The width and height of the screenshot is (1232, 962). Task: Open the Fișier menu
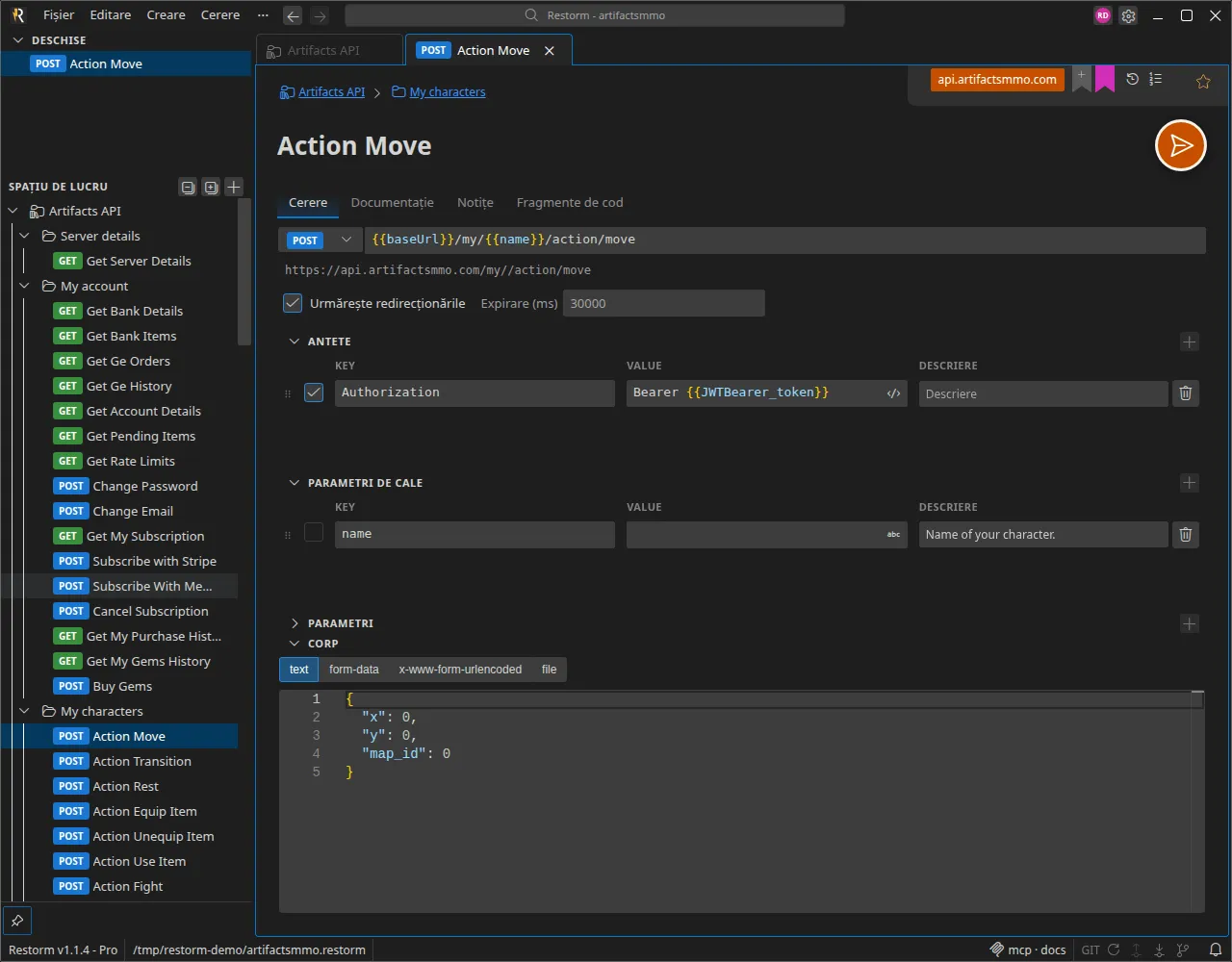click(x=59, y=15)
